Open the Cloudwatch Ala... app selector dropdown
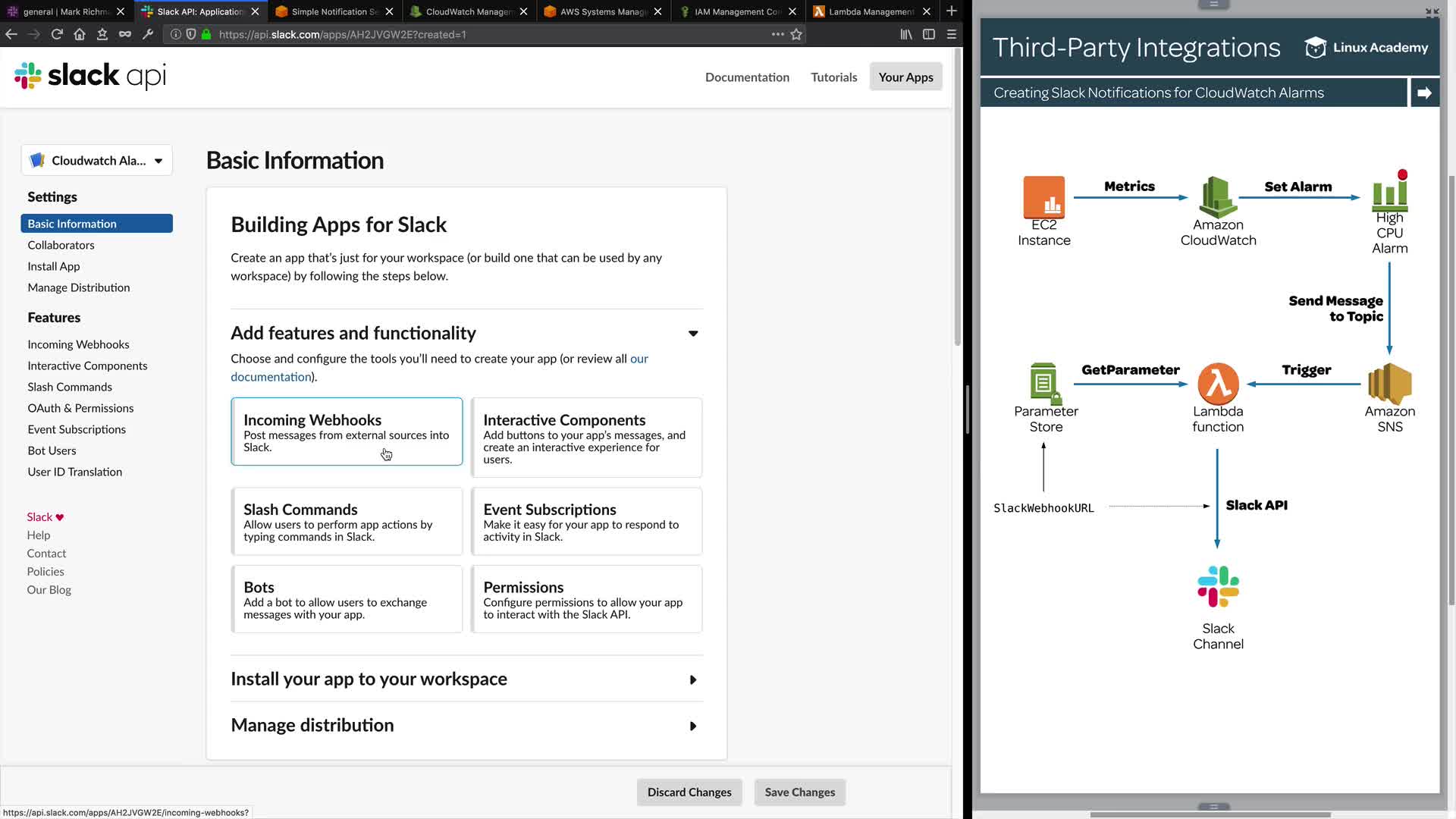 [x=97, y=161]
